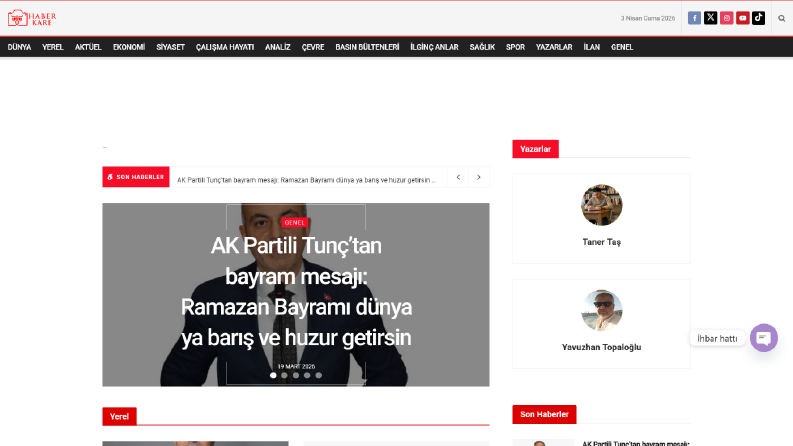793x446 pixels.
Task: Show next headline in Son Haberler ticker
Action: tap(478, 177)
